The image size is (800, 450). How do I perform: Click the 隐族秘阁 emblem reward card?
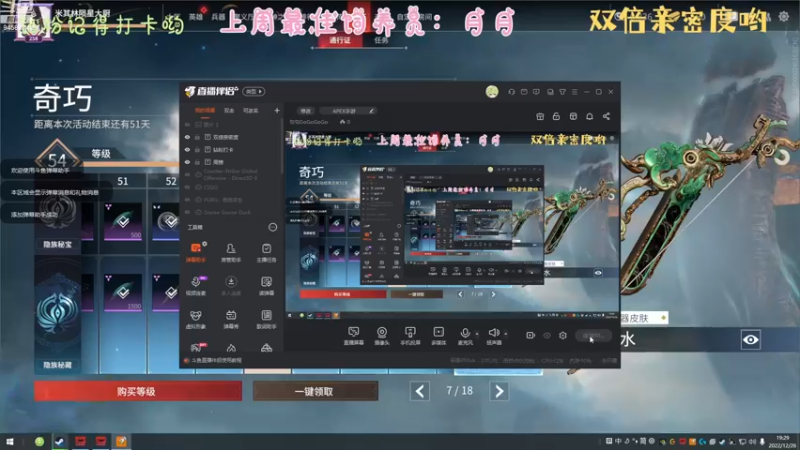[x=57, y=314]
